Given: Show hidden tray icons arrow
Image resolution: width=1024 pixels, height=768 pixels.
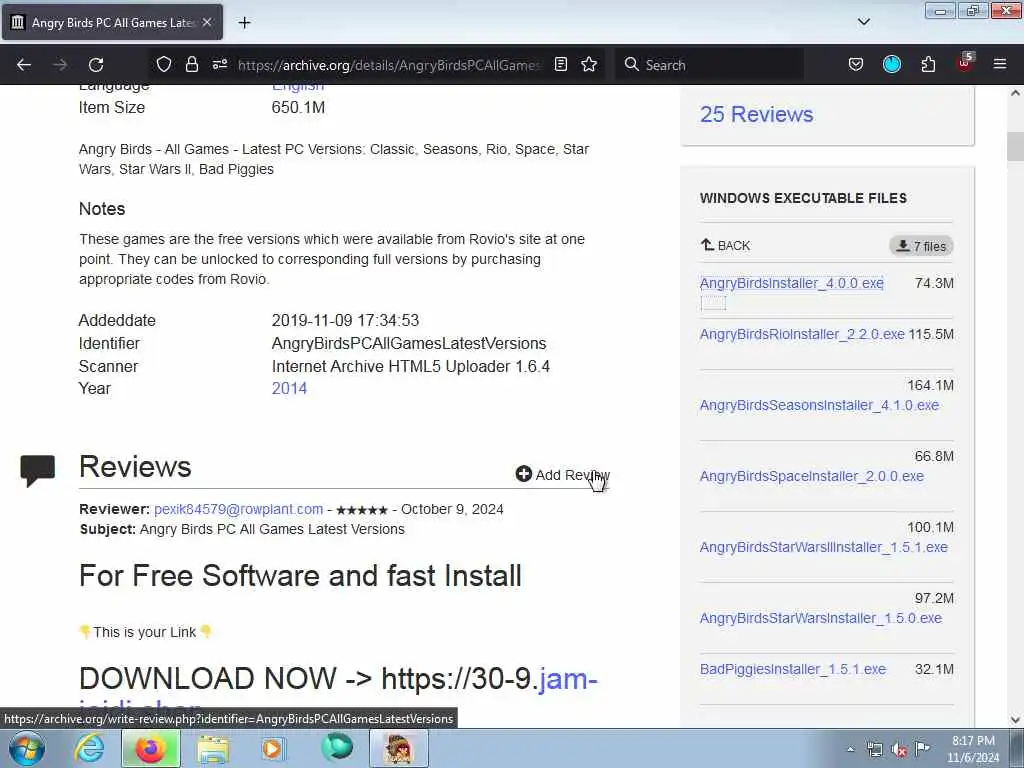Looking at the screenshot, I should [850, 749].
